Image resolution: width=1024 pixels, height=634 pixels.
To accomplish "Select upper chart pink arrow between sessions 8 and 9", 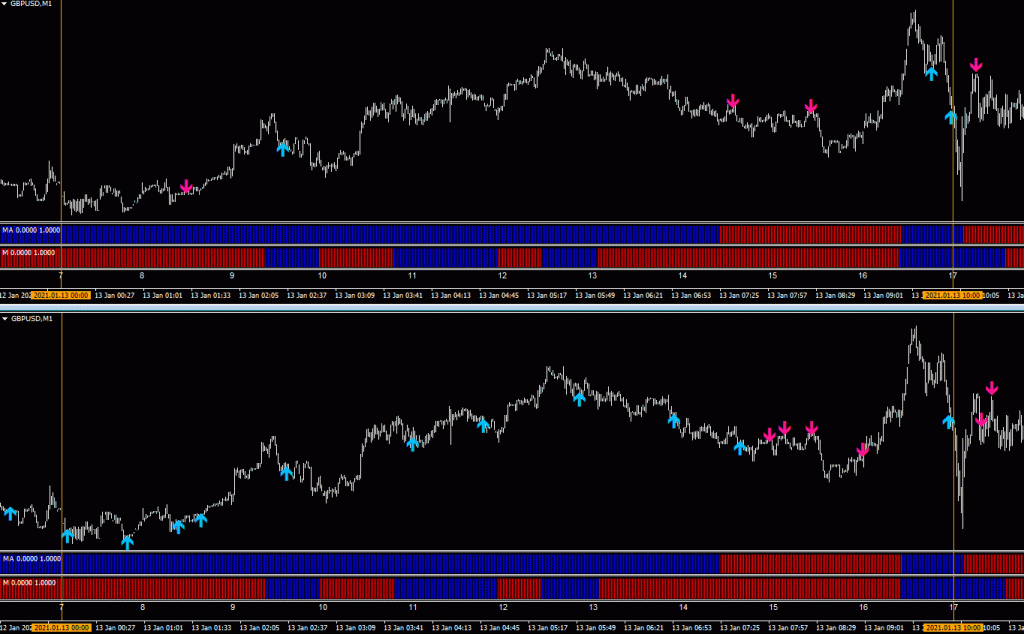I will coord(186,187).
